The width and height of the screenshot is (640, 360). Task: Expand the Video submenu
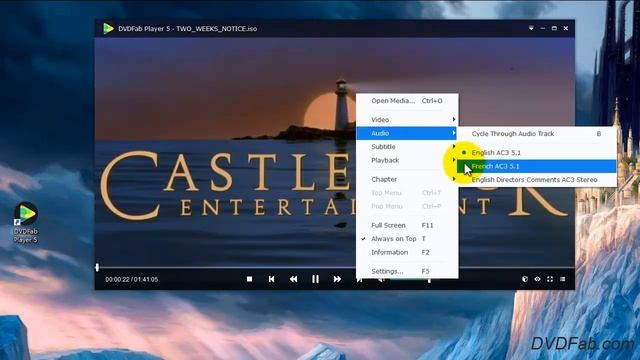click(x=407, y=120)
